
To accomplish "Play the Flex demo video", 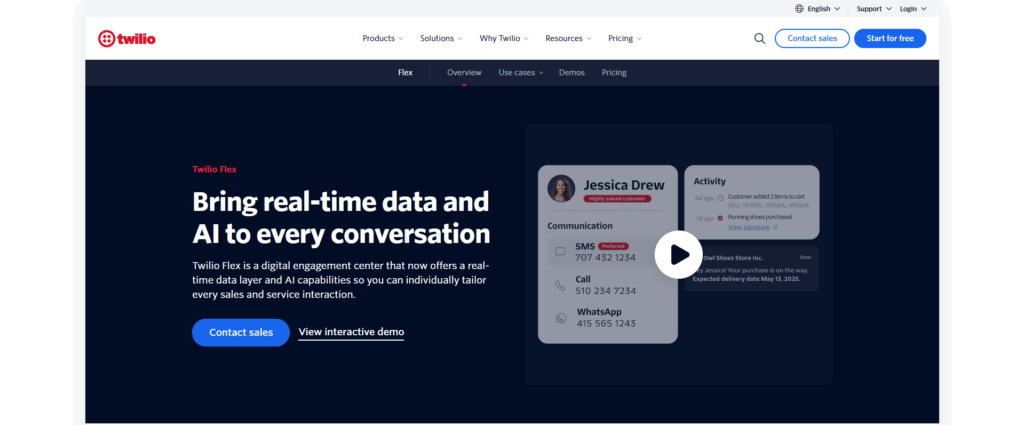I will pos(679,255).
